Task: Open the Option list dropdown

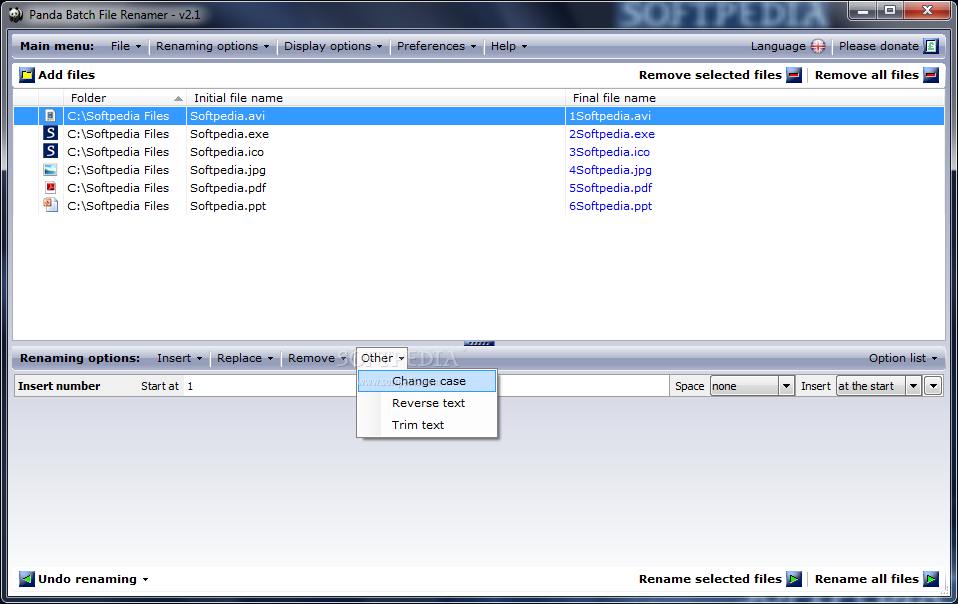Action: click(903, 358)
